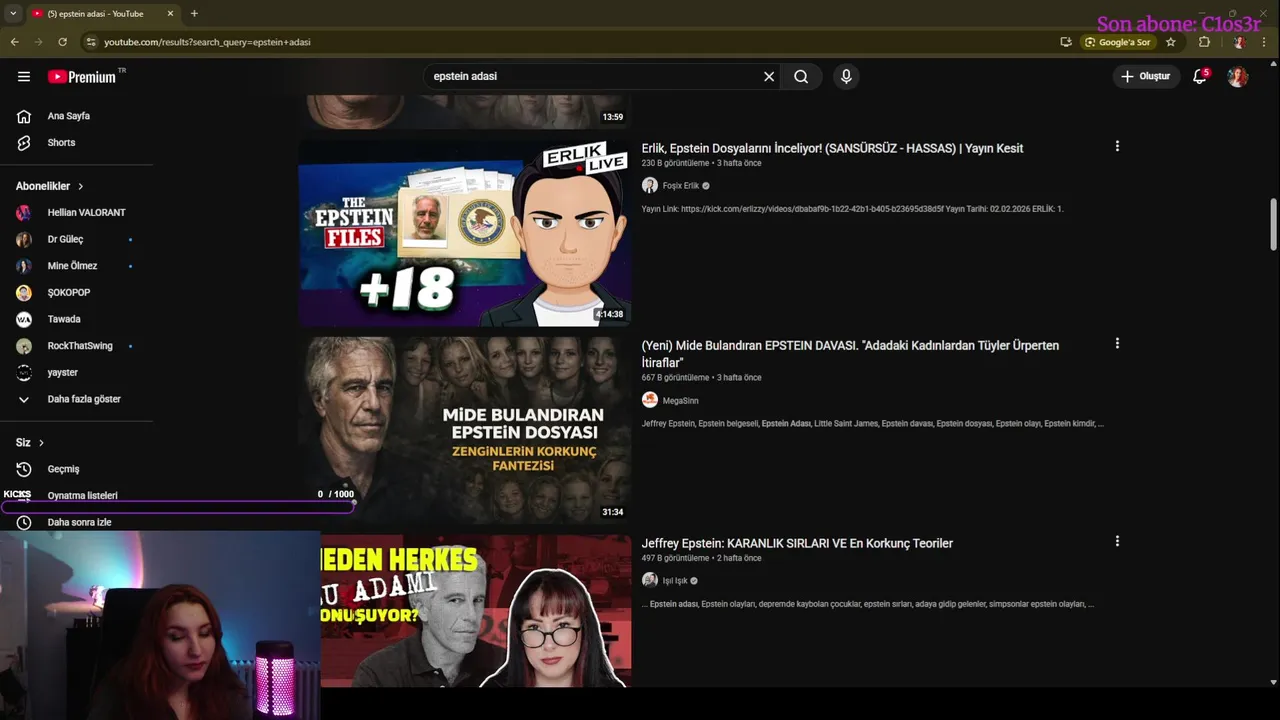Open Foşix Erlik channel name
This screenshot has height=720, width=1280.
[681, 186]
